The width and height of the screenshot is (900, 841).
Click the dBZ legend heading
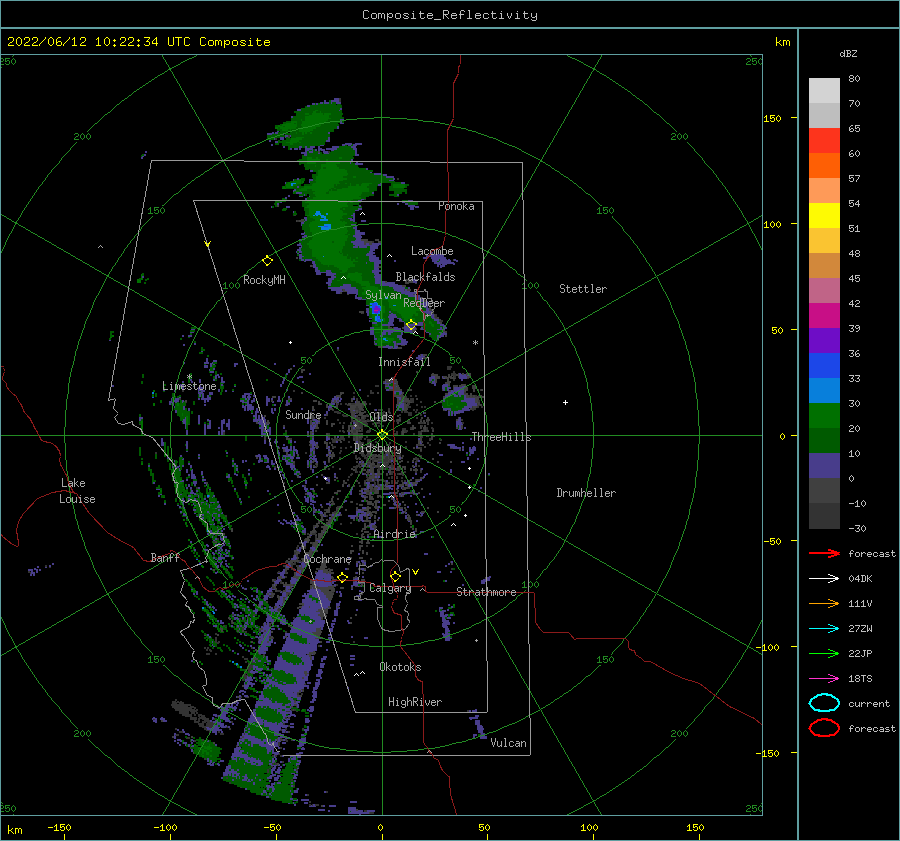pos(848,54)
